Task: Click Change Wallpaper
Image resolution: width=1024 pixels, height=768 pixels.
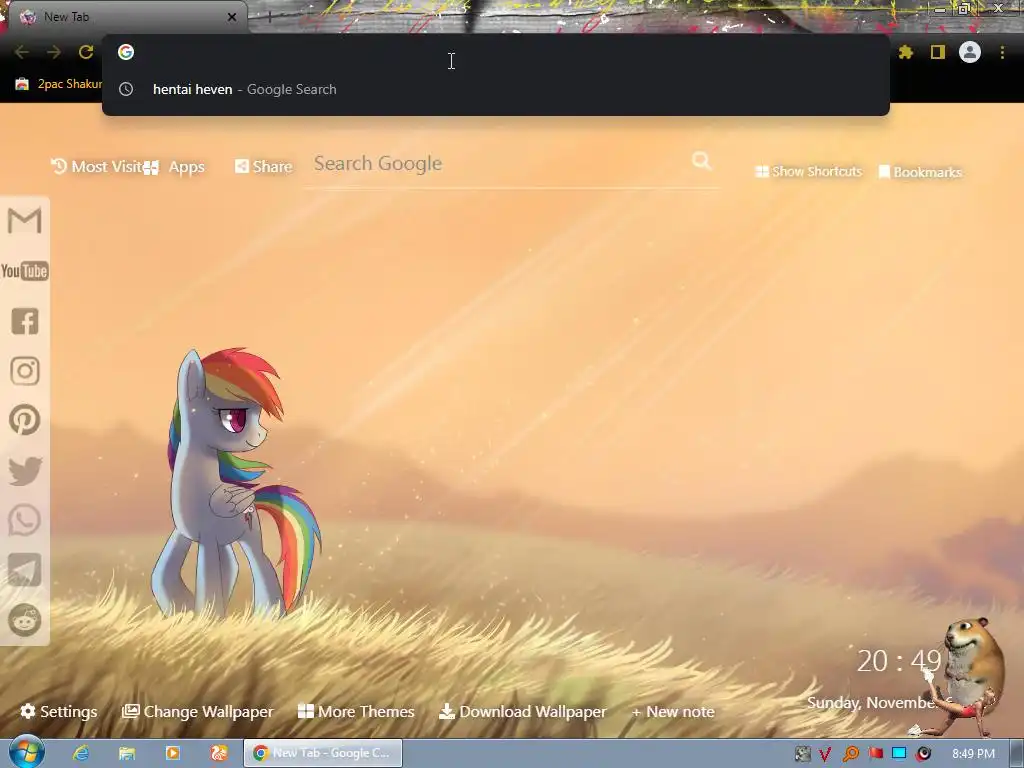Action: 198,711
